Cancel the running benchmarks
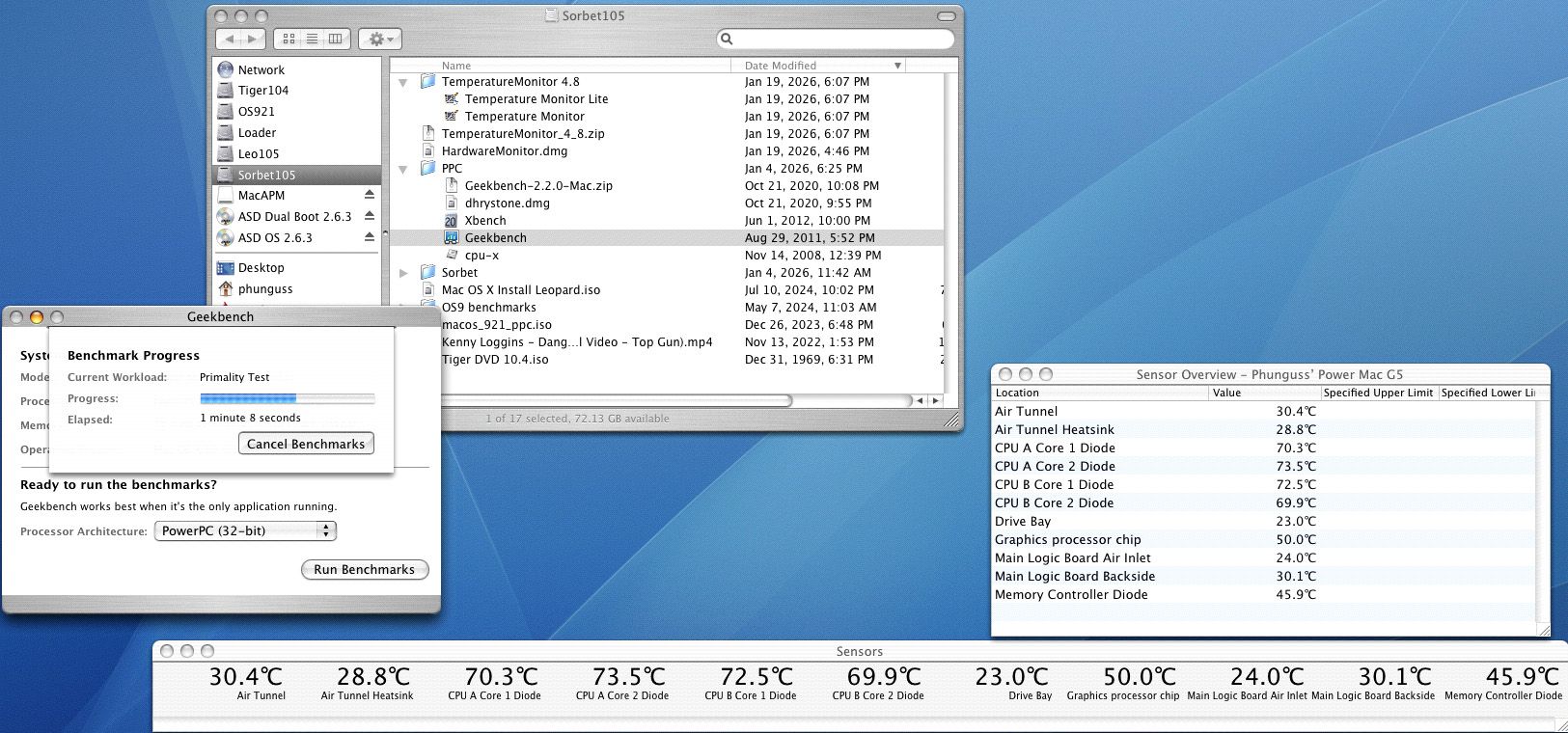1568x733 pixels. [306, 444]
